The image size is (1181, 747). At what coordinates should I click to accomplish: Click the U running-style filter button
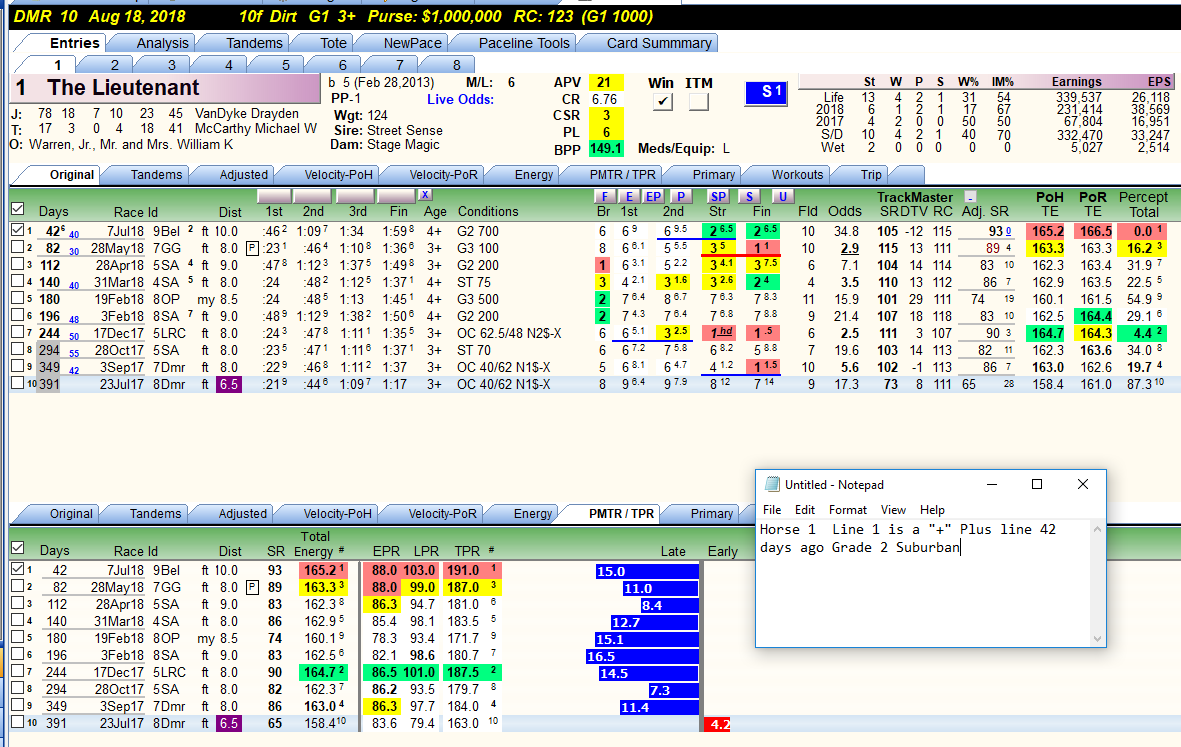point(783,197)
